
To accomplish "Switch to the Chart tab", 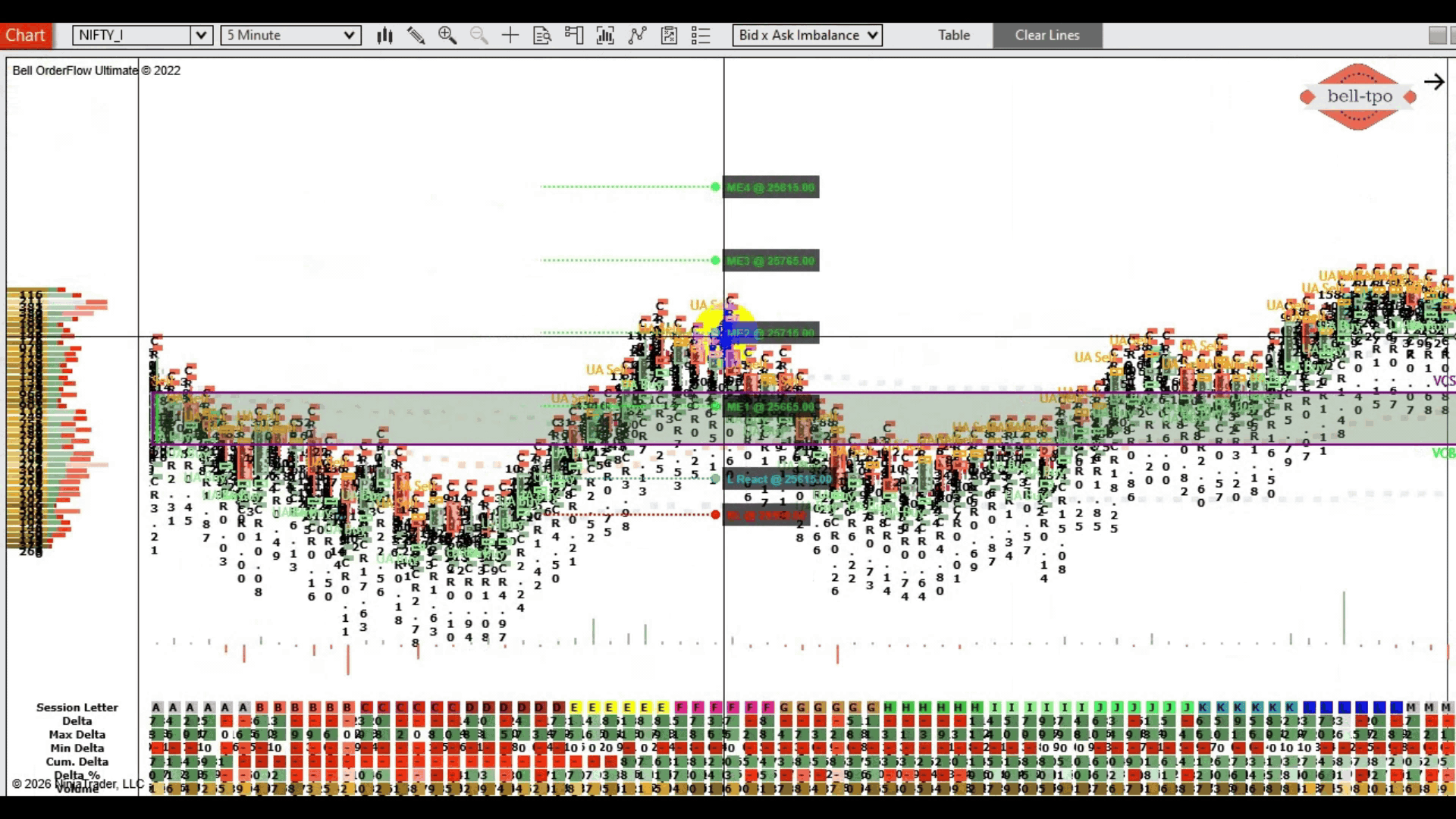I will 26,36.
